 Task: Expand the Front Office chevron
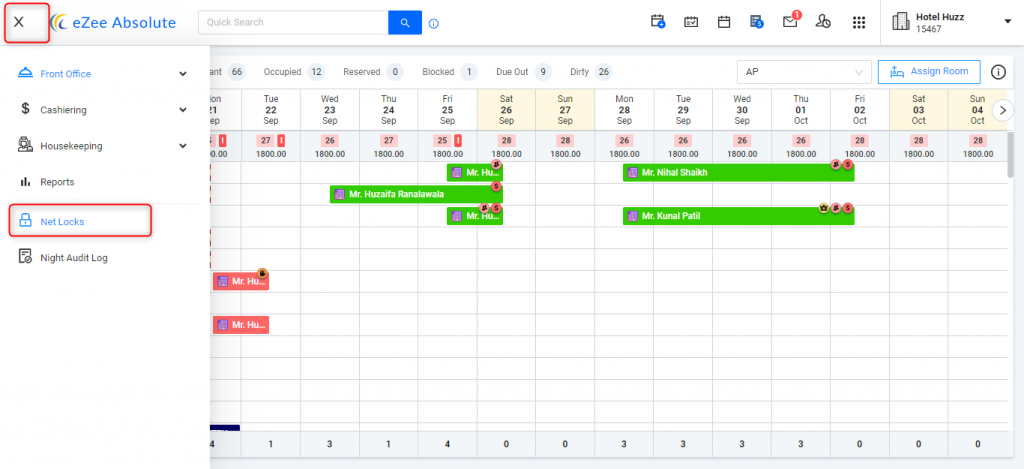point(183,74)
